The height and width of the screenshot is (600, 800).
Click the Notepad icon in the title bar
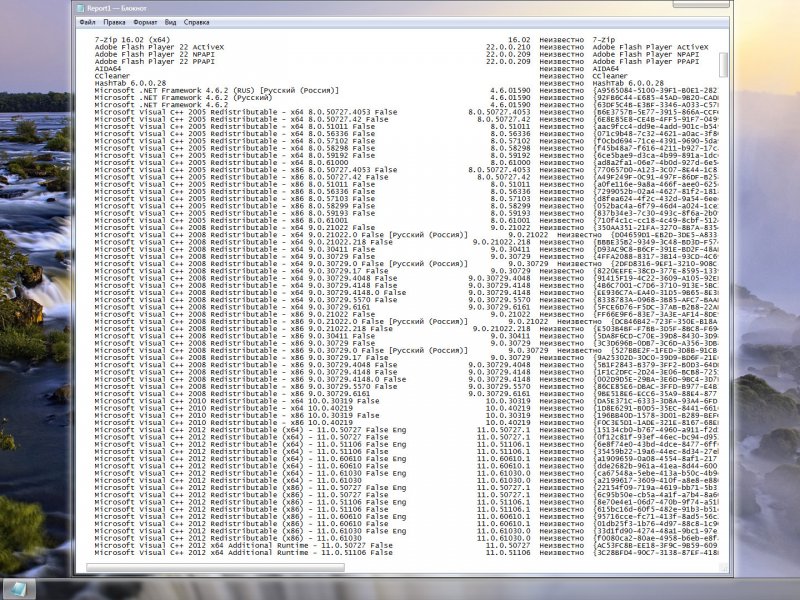81,8
